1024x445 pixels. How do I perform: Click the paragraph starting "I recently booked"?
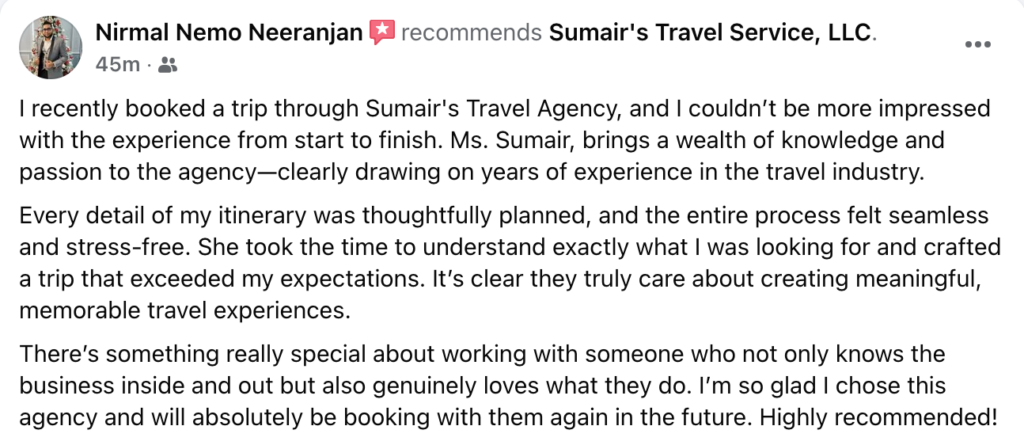(505, 140)
